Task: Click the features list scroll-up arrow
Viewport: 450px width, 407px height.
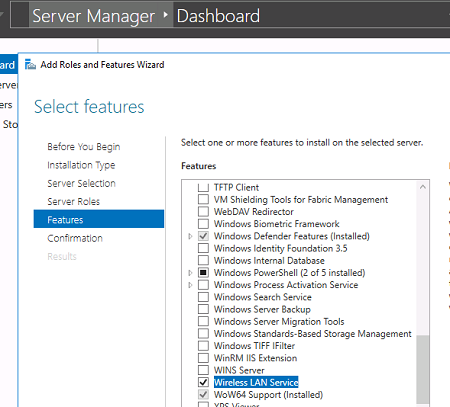Action: [423, 187]
